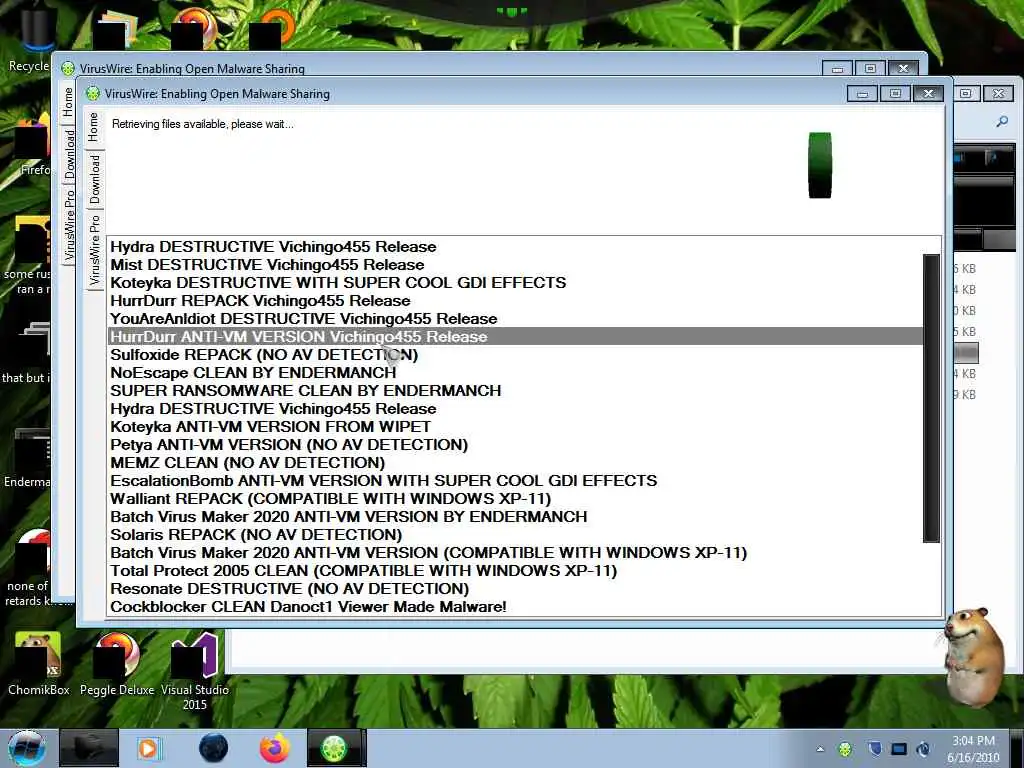Open the media player taskbar icon
The height and width of the screenshot is (768, 1024).
[x=150, y=748]
